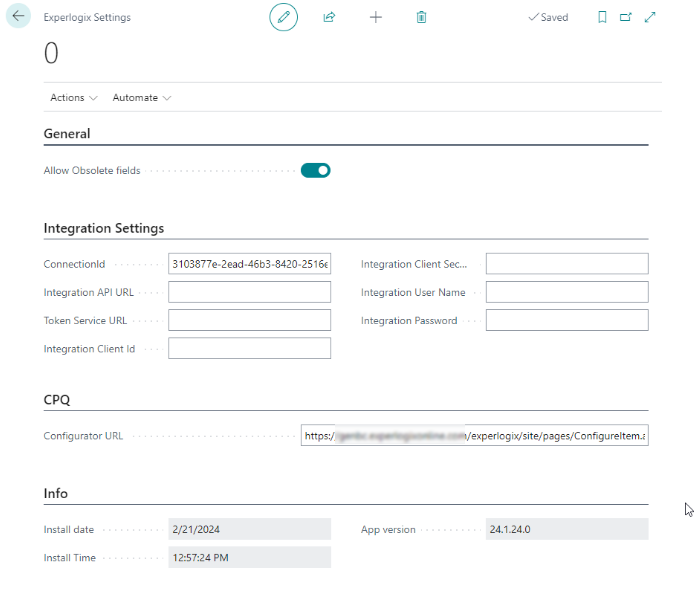Click the pencil edit icon
This screenshot has width=695, height=589.
point(284,17)
